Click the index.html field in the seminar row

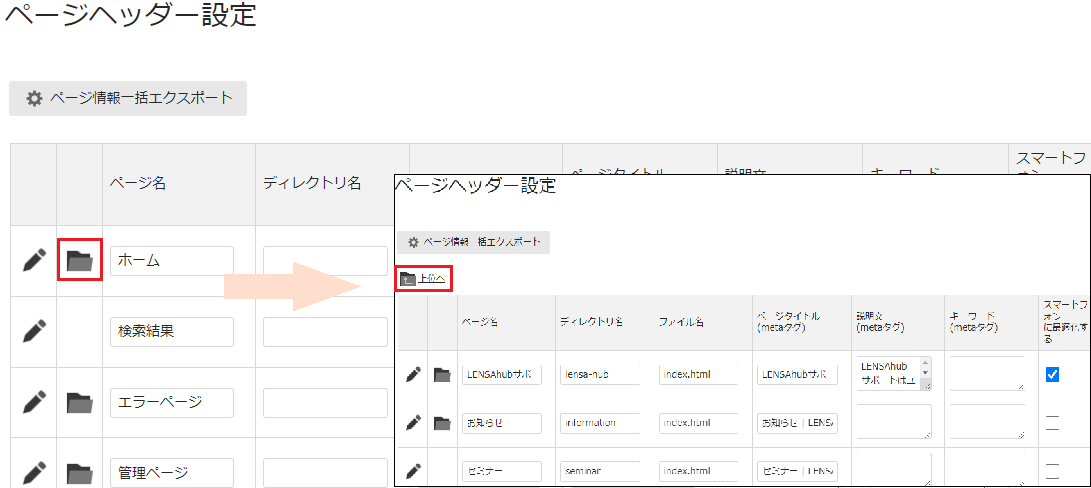click(699, 471)
